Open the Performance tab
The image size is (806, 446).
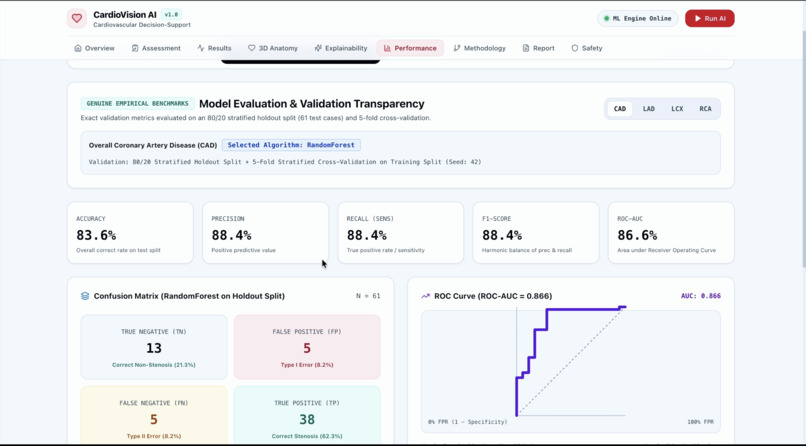(410, 48)
